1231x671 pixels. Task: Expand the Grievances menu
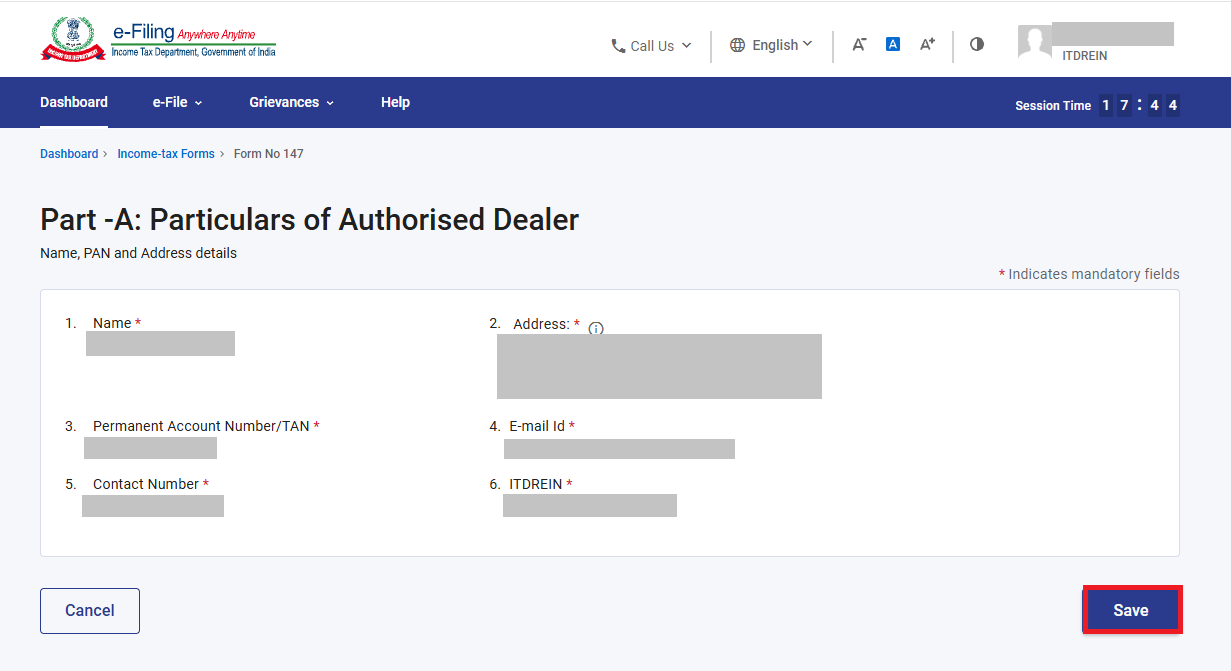pyautogui.click(x=291, y=102)
